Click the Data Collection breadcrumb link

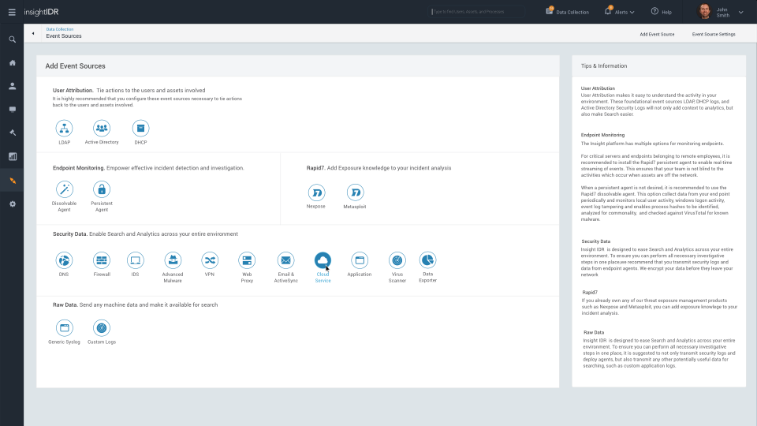(x=59, y=29)
